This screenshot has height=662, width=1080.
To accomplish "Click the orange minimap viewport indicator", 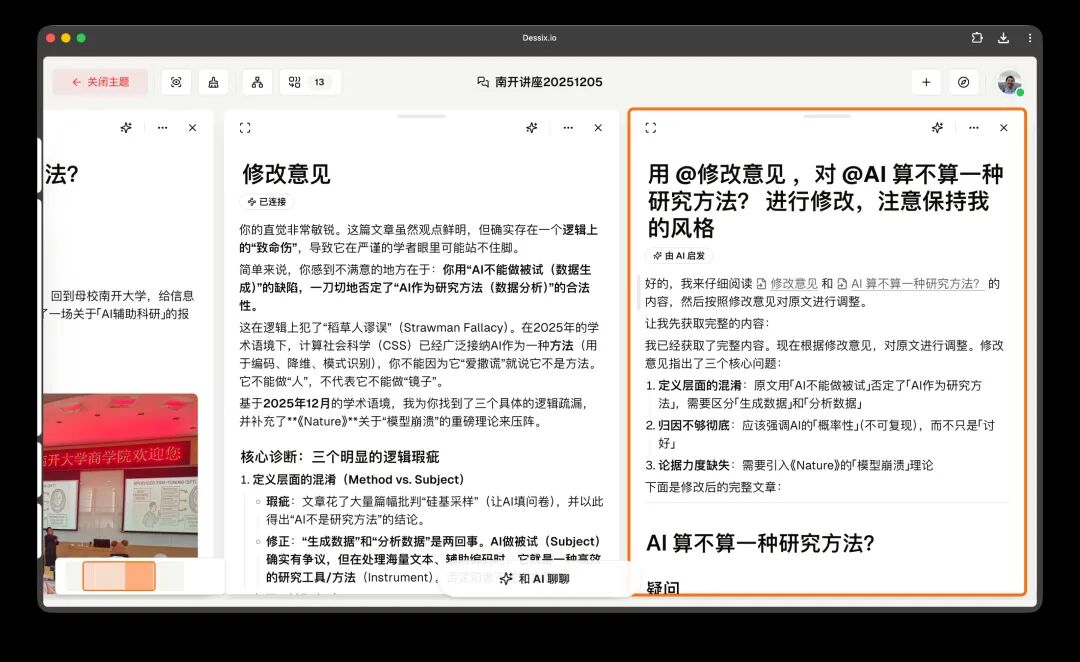I will pos(119,576).
